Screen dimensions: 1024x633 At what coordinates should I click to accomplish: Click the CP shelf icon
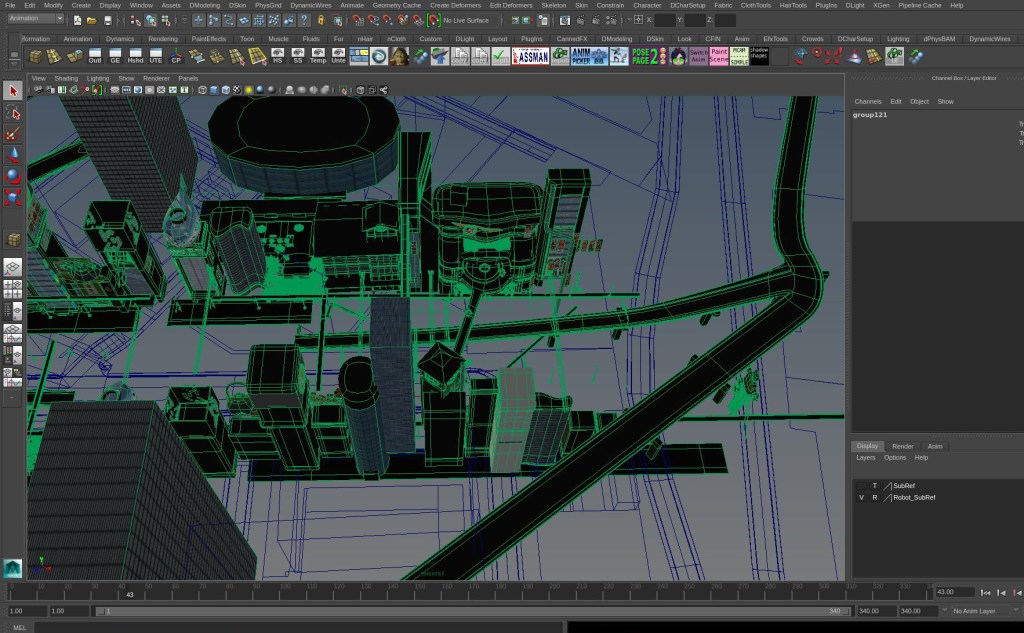(176, 56)
